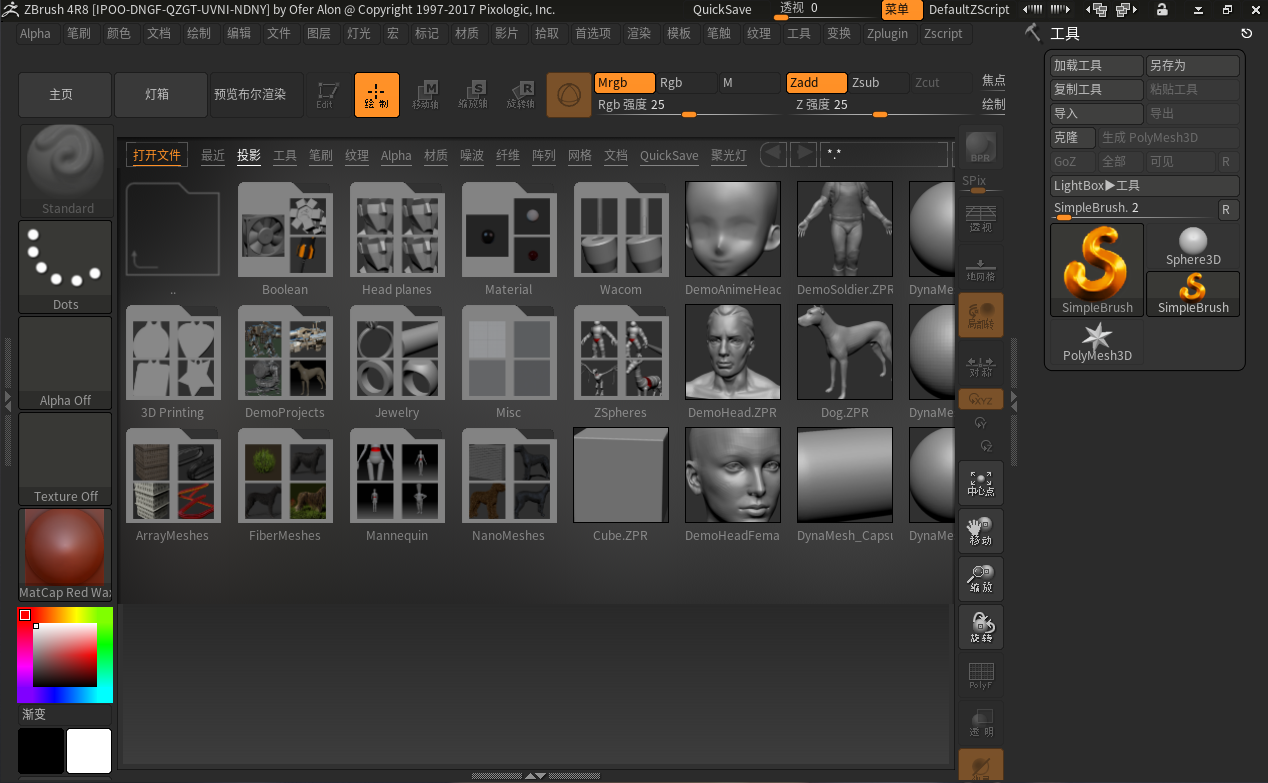The image size is (1268, 783).
Task: Toggle the Rgb paint mode
Action: tap(685, 83)
